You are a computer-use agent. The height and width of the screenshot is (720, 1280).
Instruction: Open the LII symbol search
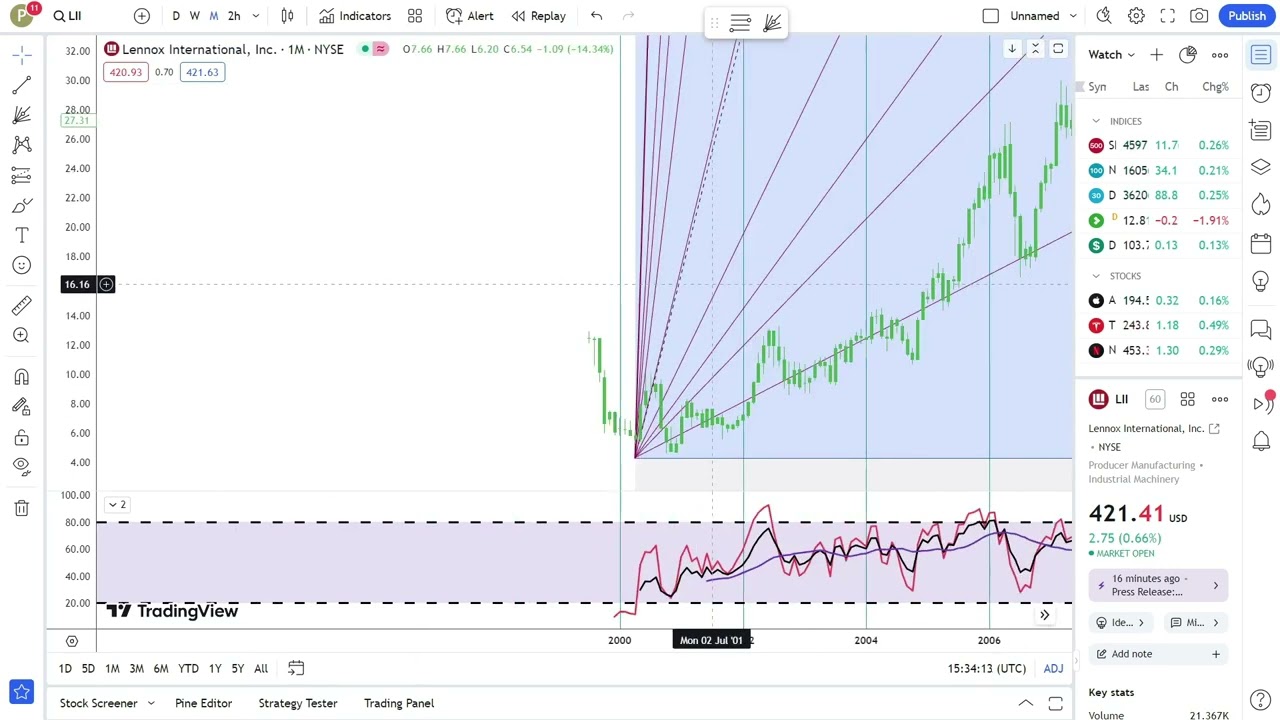coord(67,16)
